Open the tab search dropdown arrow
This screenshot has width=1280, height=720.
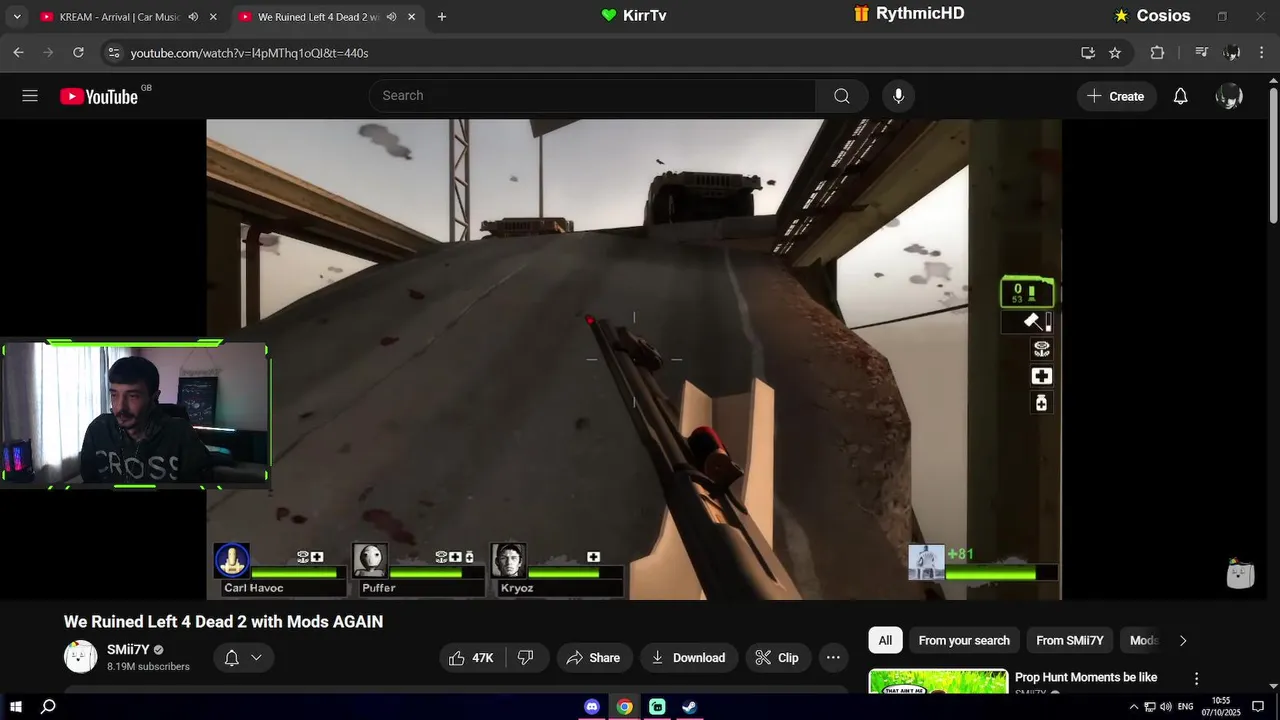point(17,17)
